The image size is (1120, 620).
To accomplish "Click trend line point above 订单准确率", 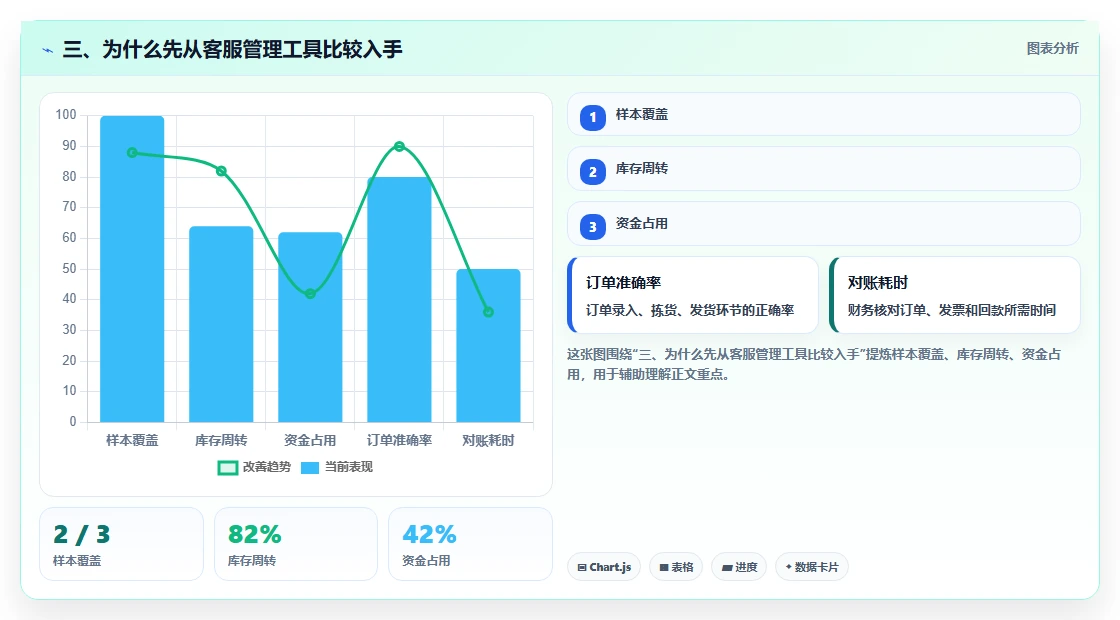I will coord(399,146).
